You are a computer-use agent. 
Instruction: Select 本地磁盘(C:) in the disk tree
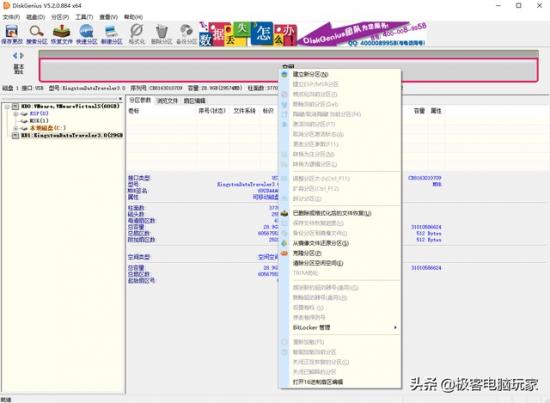(x=48, y=128)
